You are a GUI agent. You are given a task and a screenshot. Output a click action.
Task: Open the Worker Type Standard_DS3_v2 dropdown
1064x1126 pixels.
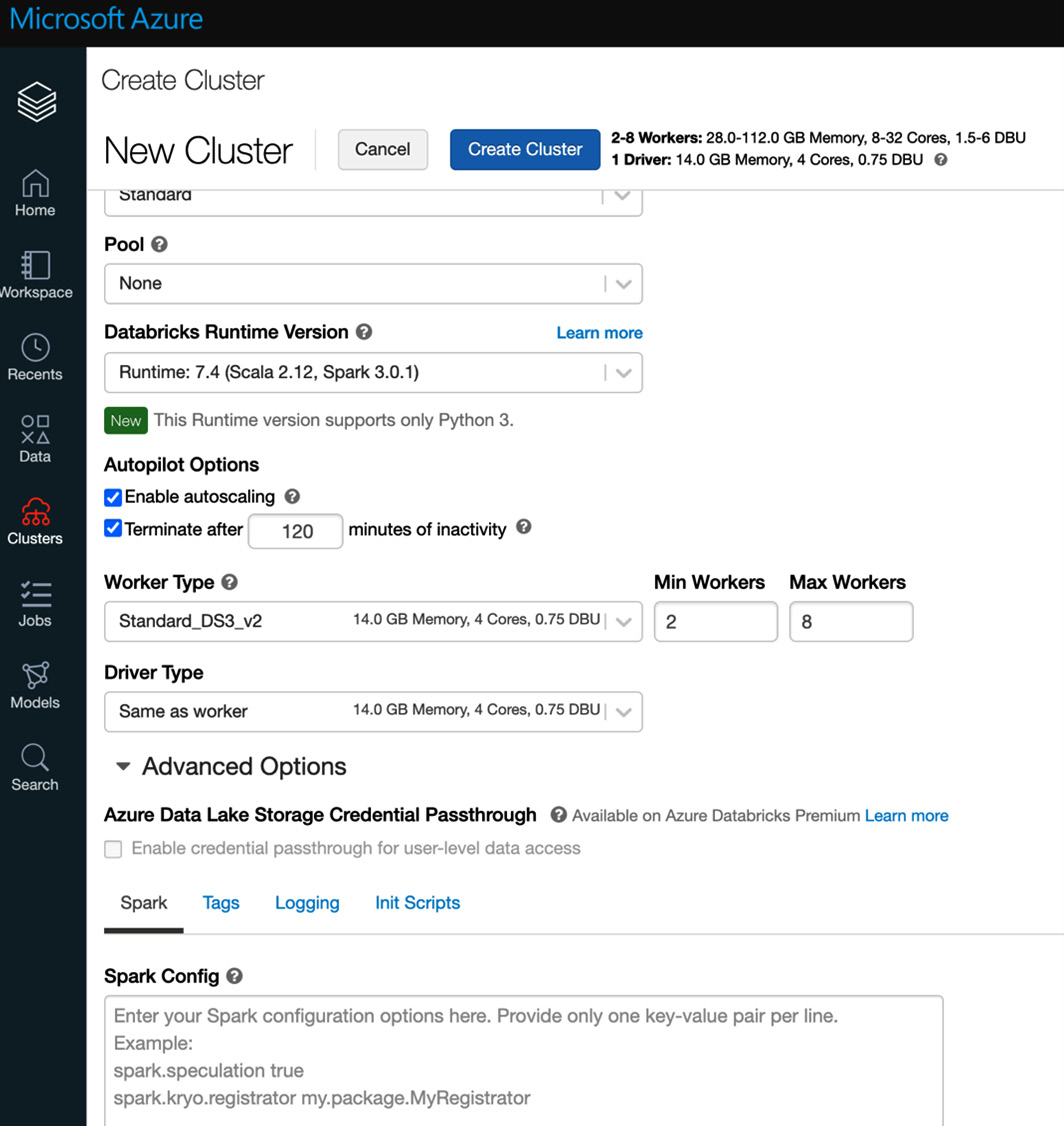[373, 621]
